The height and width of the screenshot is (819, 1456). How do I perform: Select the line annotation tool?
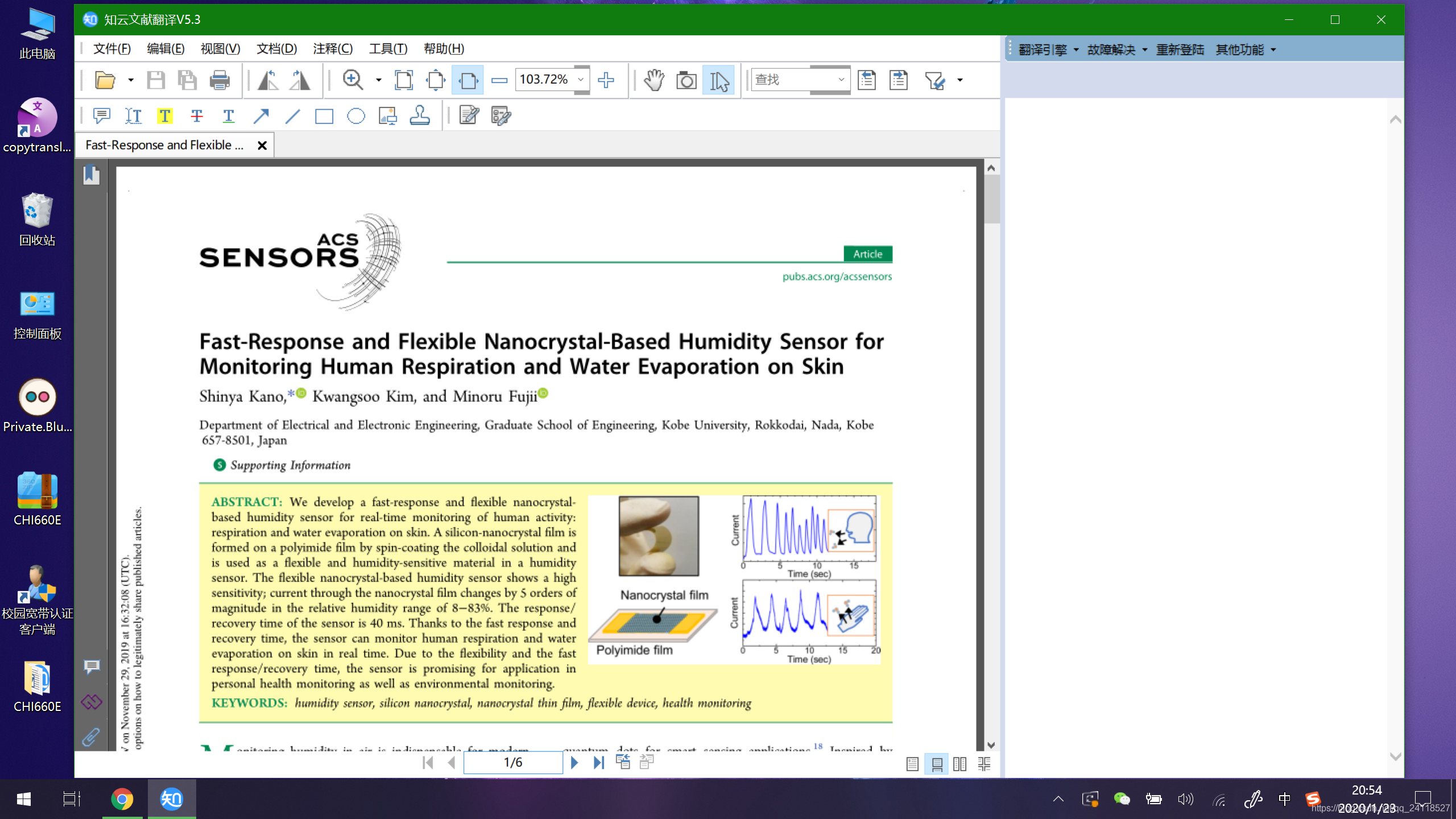(292, 116)
